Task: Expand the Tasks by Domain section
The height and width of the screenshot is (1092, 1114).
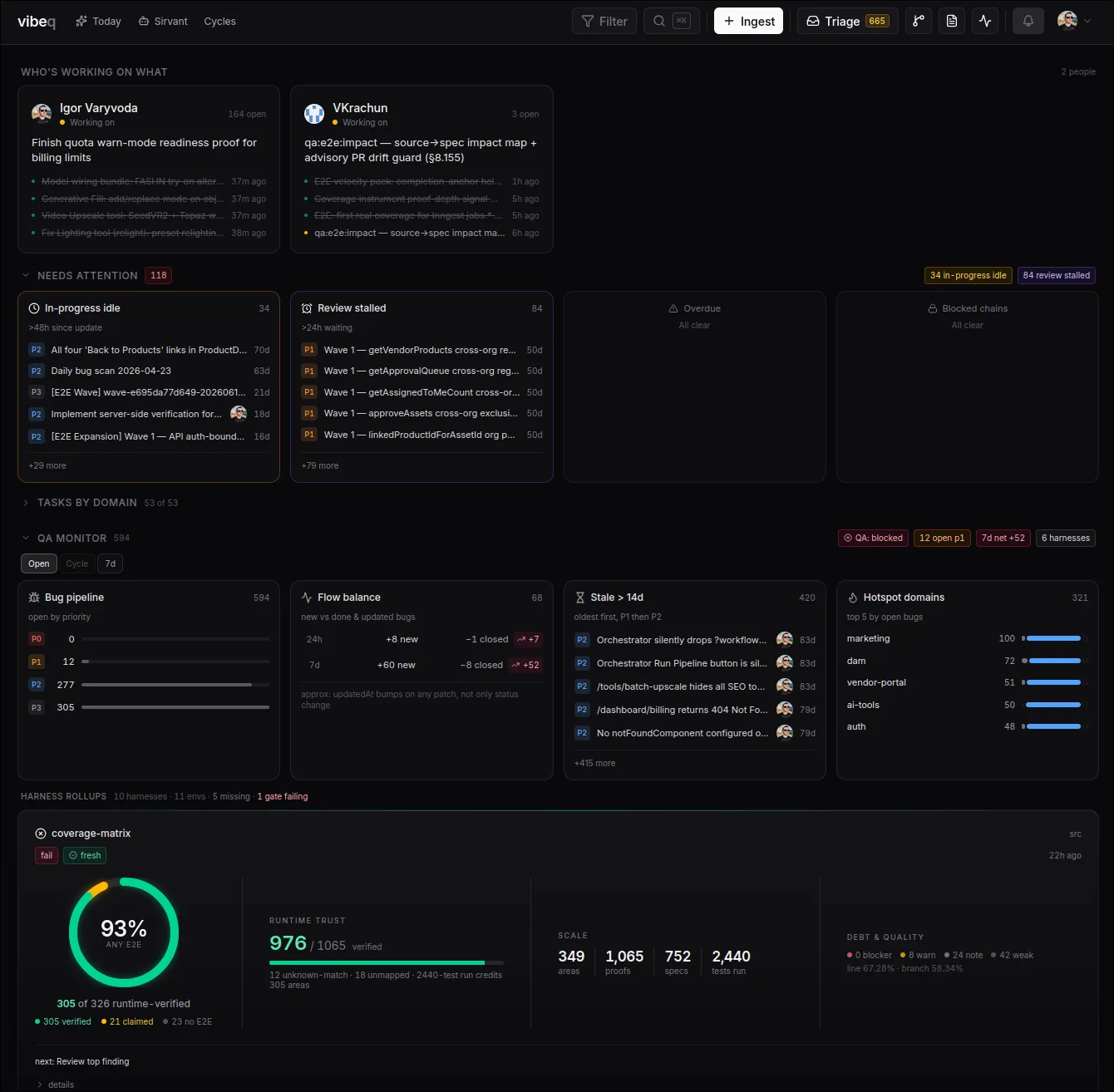Action: point(26,503)
